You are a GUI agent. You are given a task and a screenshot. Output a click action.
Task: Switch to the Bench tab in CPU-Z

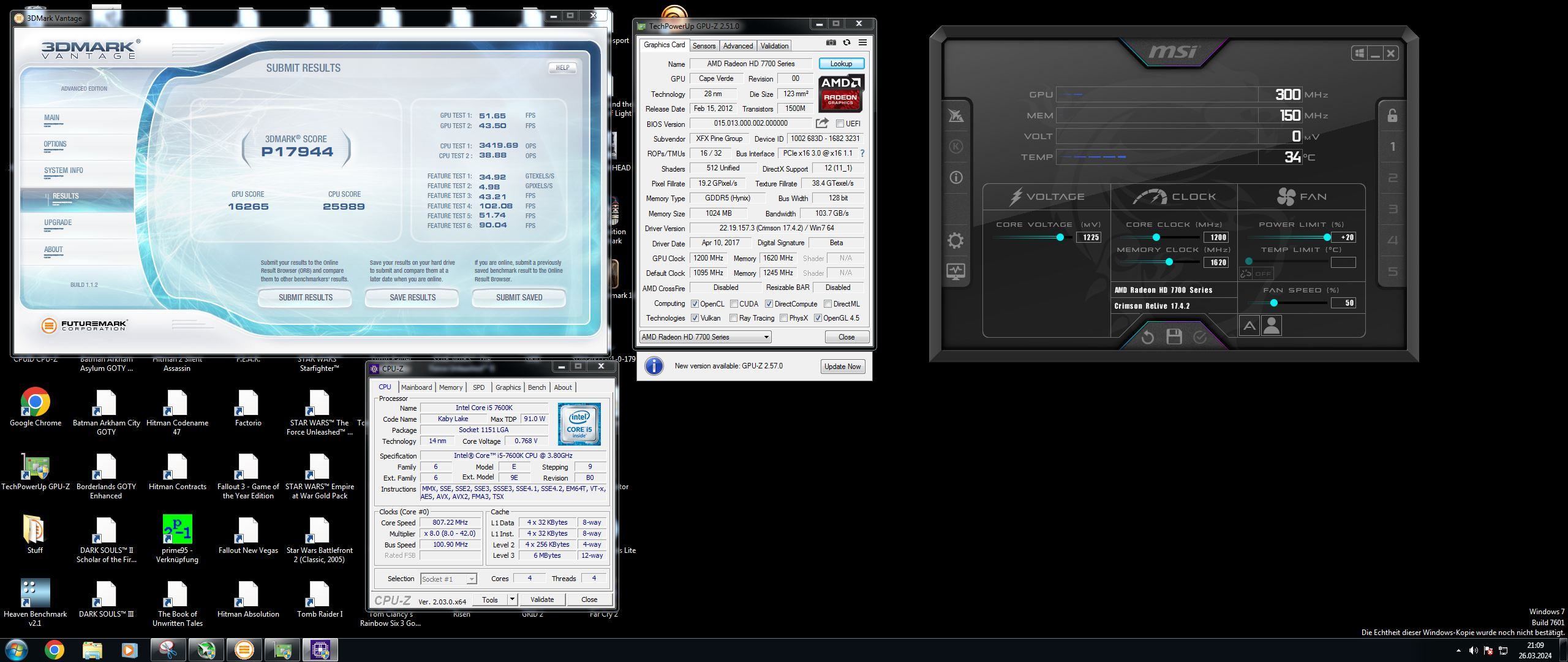click(537, 387)
